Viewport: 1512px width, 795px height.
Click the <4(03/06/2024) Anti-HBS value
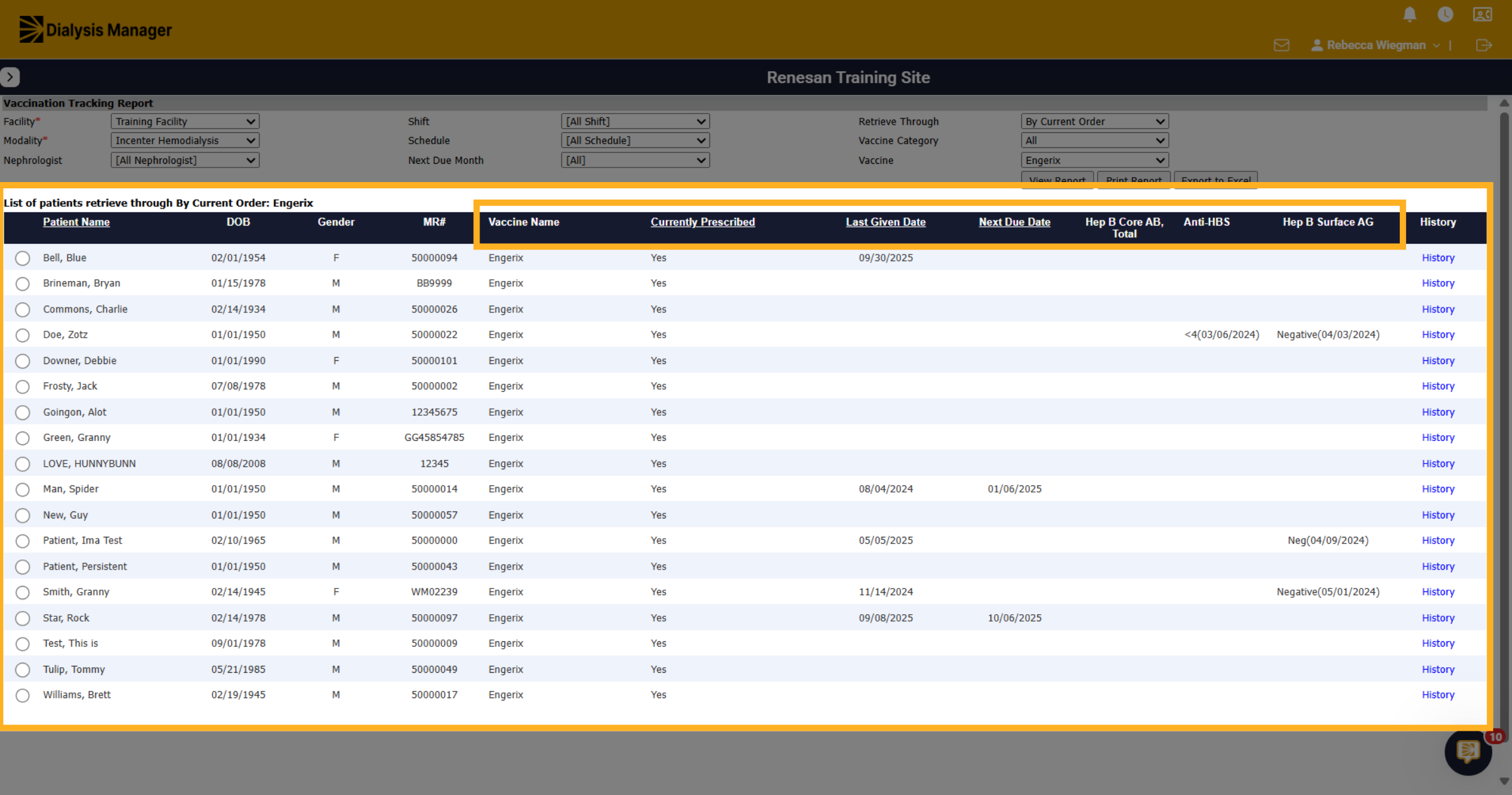coord(1222,335)
